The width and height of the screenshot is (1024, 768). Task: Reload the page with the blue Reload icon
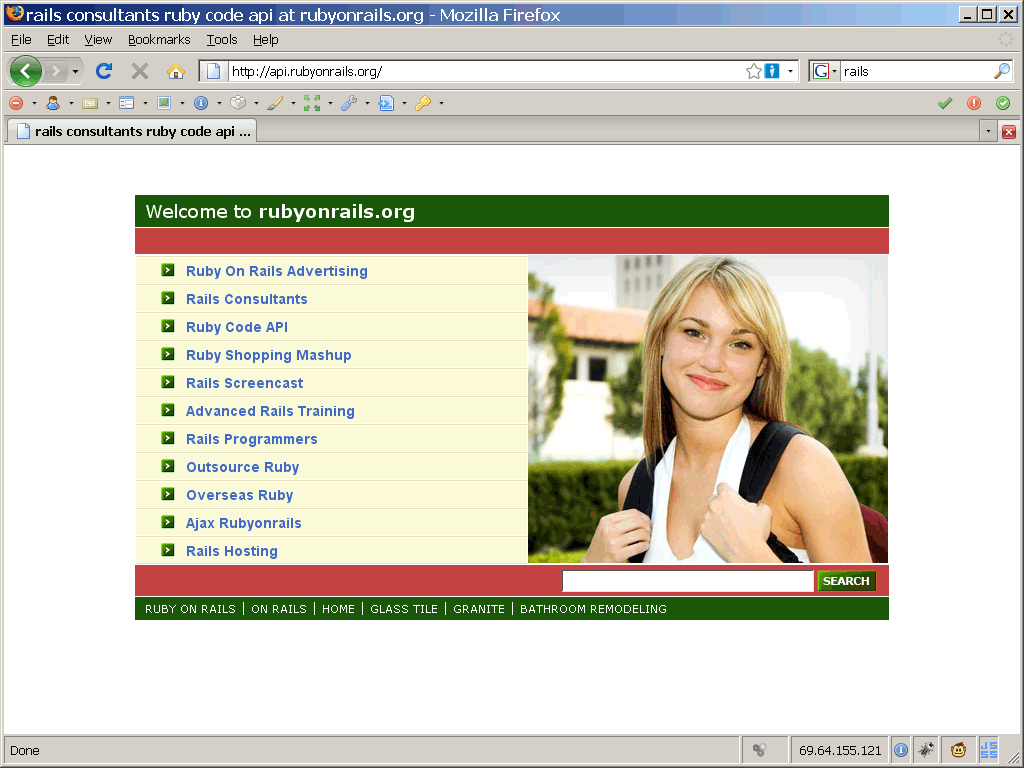point(104,71)
